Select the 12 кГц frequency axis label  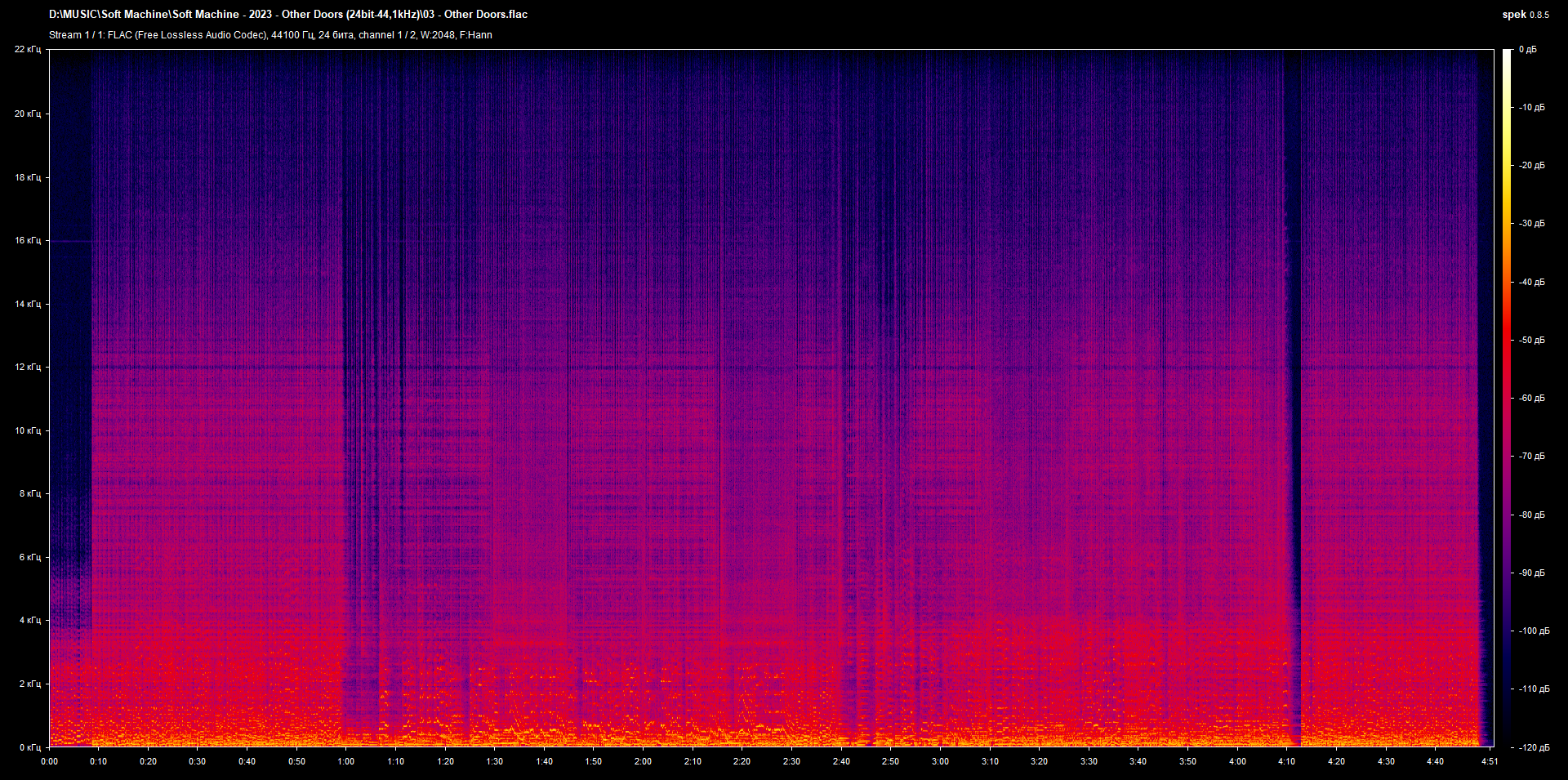pyautogui.click(x=27, y=368)
